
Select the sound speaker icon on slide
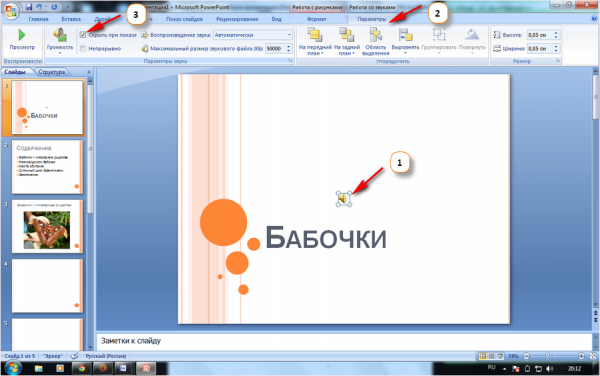coord(343,199)
